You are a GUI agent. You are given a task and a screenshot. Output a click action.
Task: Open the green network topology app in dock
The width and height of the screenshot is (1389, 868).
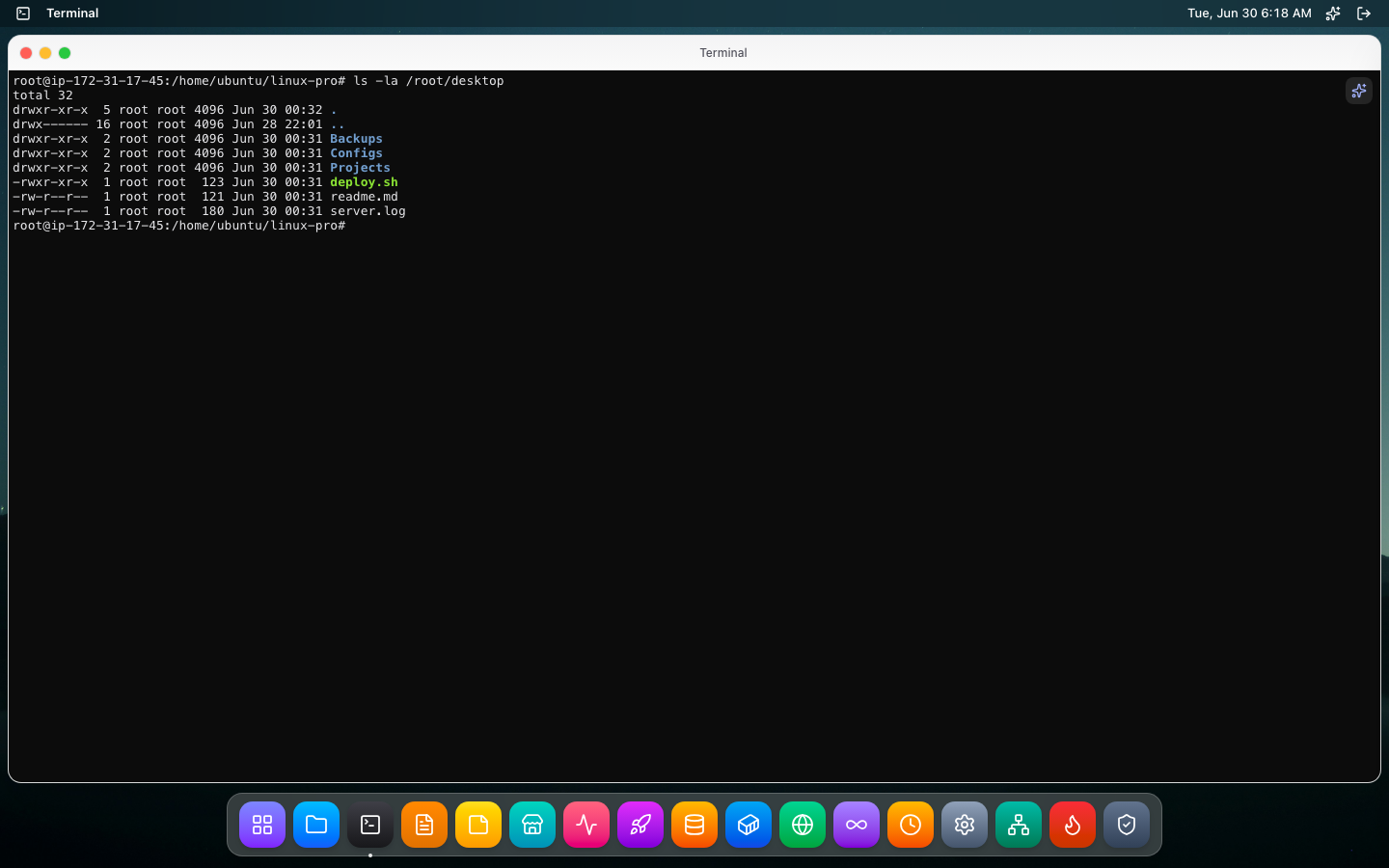click(1019, 825)
